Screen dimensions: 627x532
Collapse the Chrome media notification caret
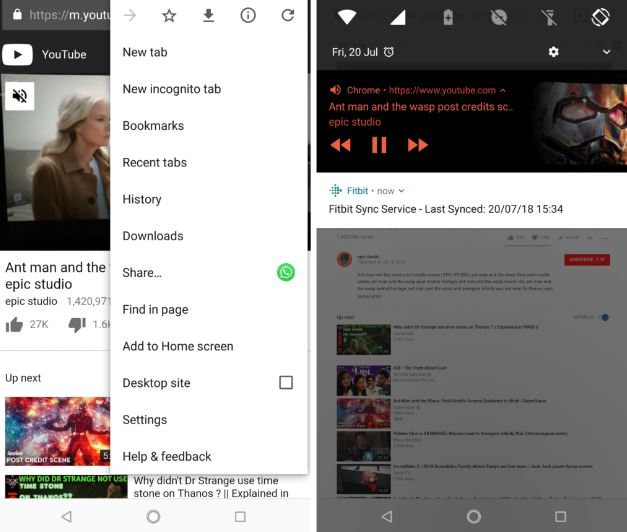tap(503, 90)
